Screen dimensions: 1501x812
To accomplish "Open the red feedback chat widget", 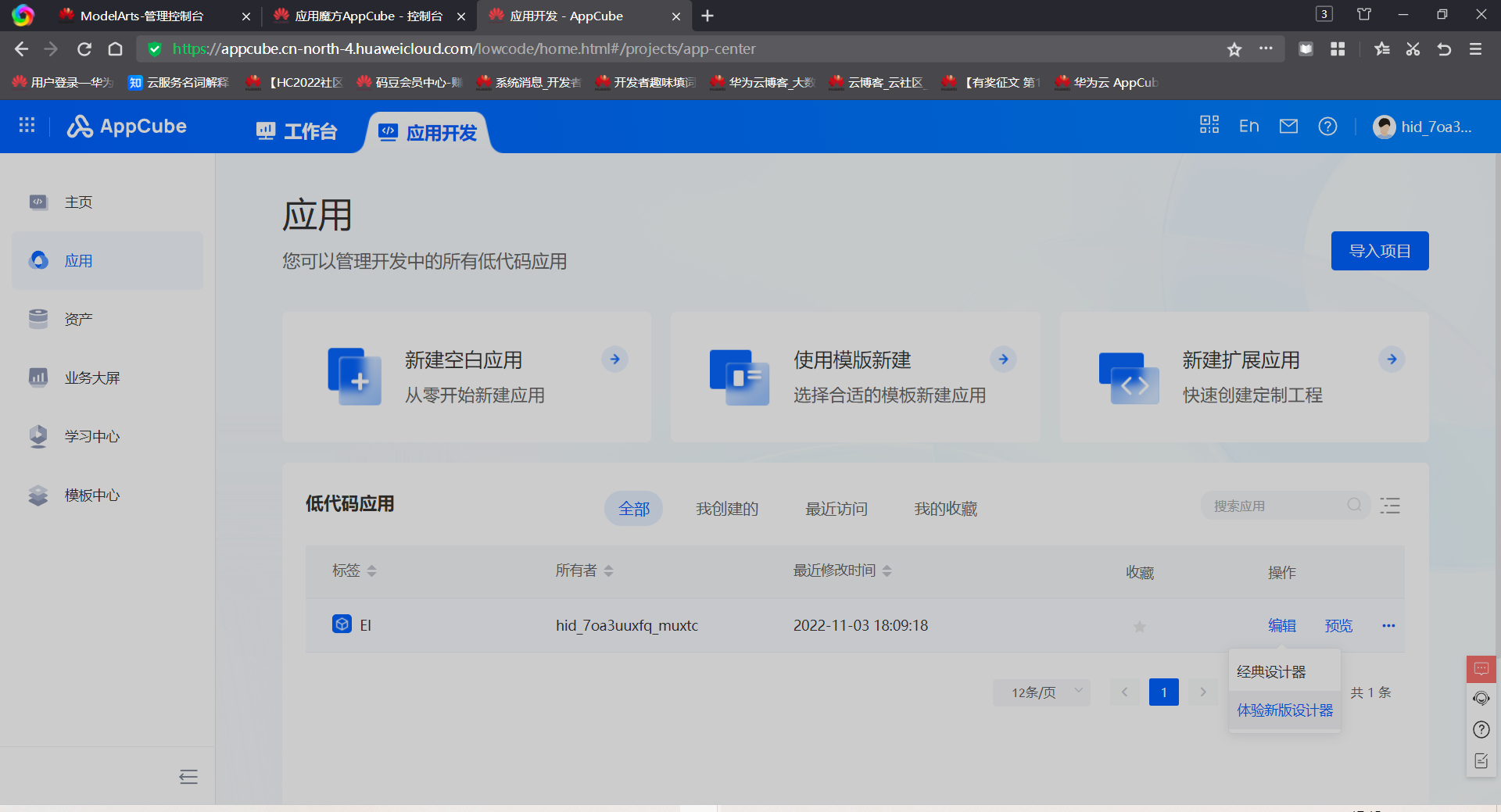I will point(1481,669).
